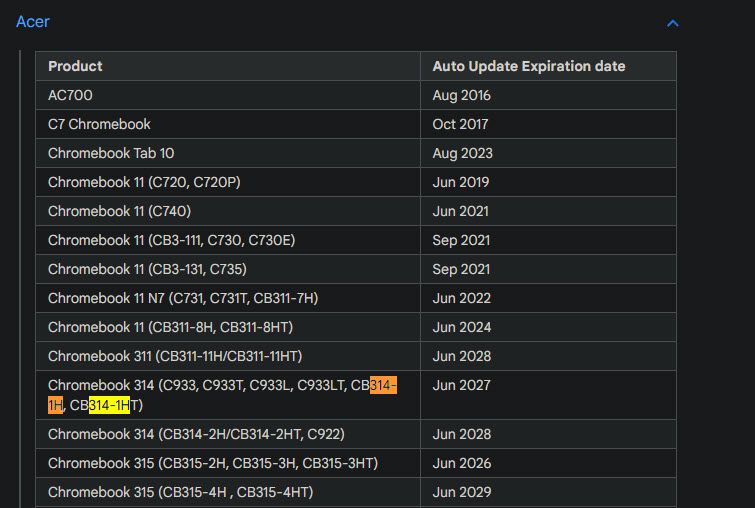This screenshot has width=755, height=508.
Task: Click the Auto Update Expiration date header
Action: click(x=528, y=66)
